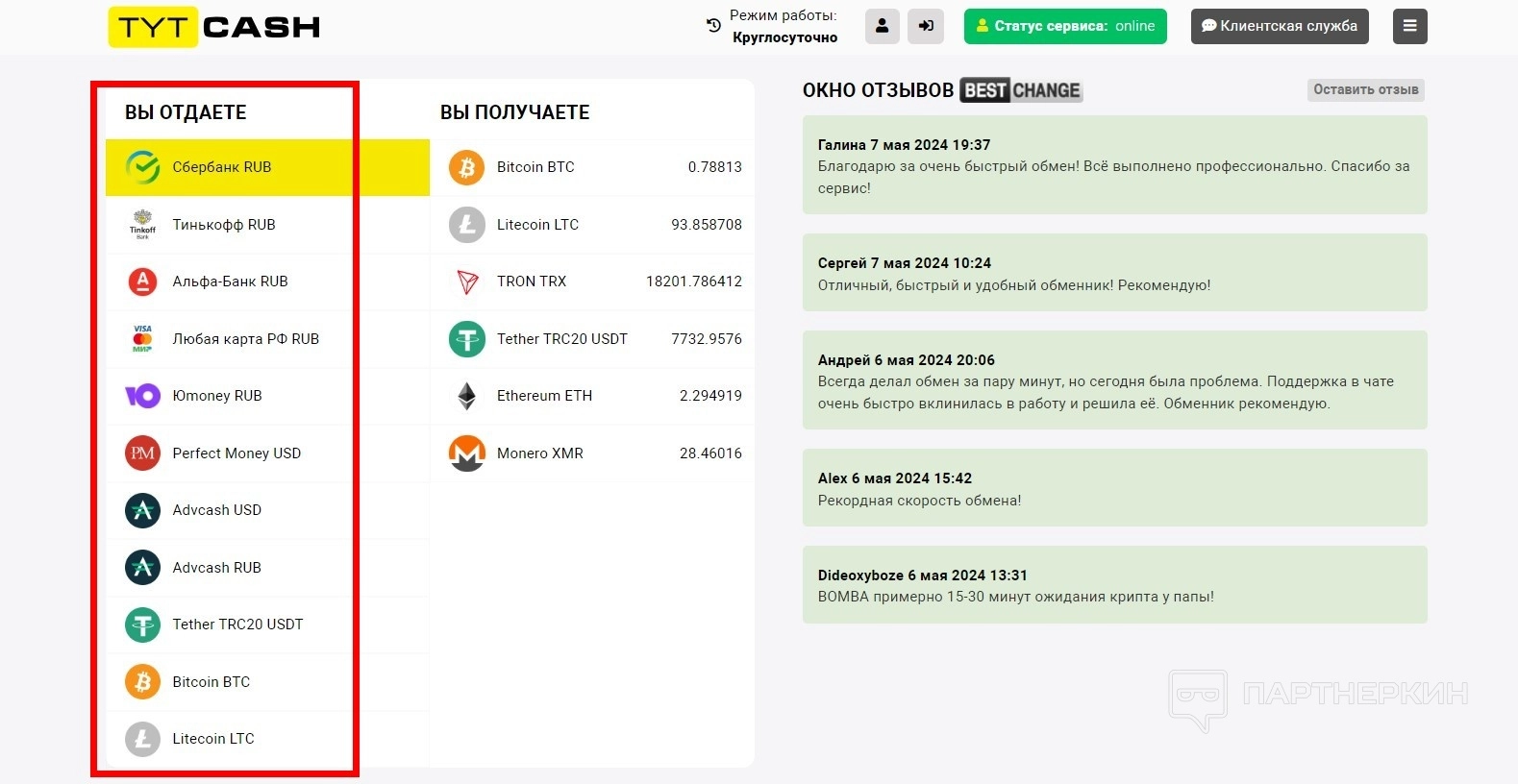Click Litecoin icon in the receive column

click(x=467, y=224)
